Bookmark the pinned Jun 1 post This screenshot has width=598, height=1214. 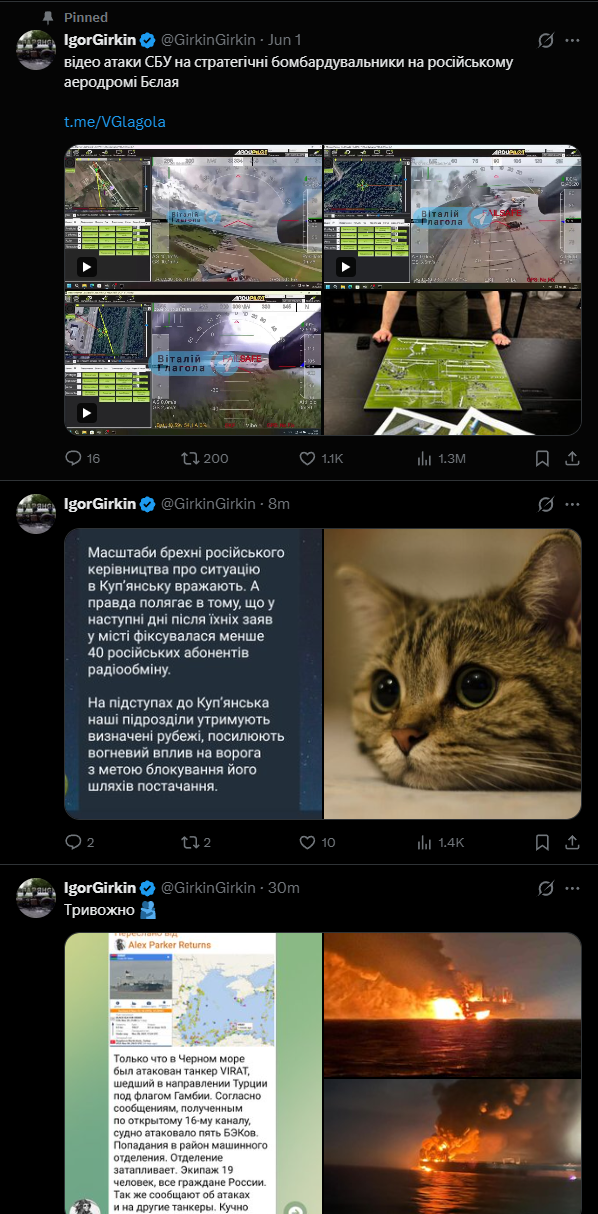click(541, 458)
